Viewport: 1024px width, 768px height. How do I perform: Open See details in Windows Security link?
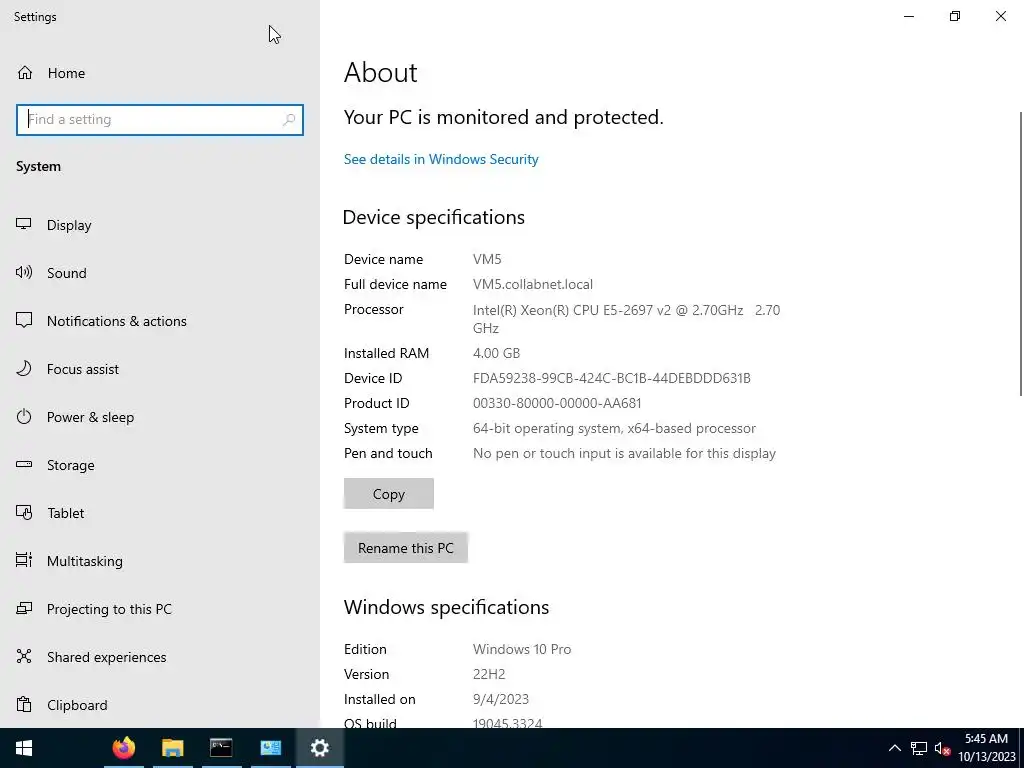[x=441, y=159]
